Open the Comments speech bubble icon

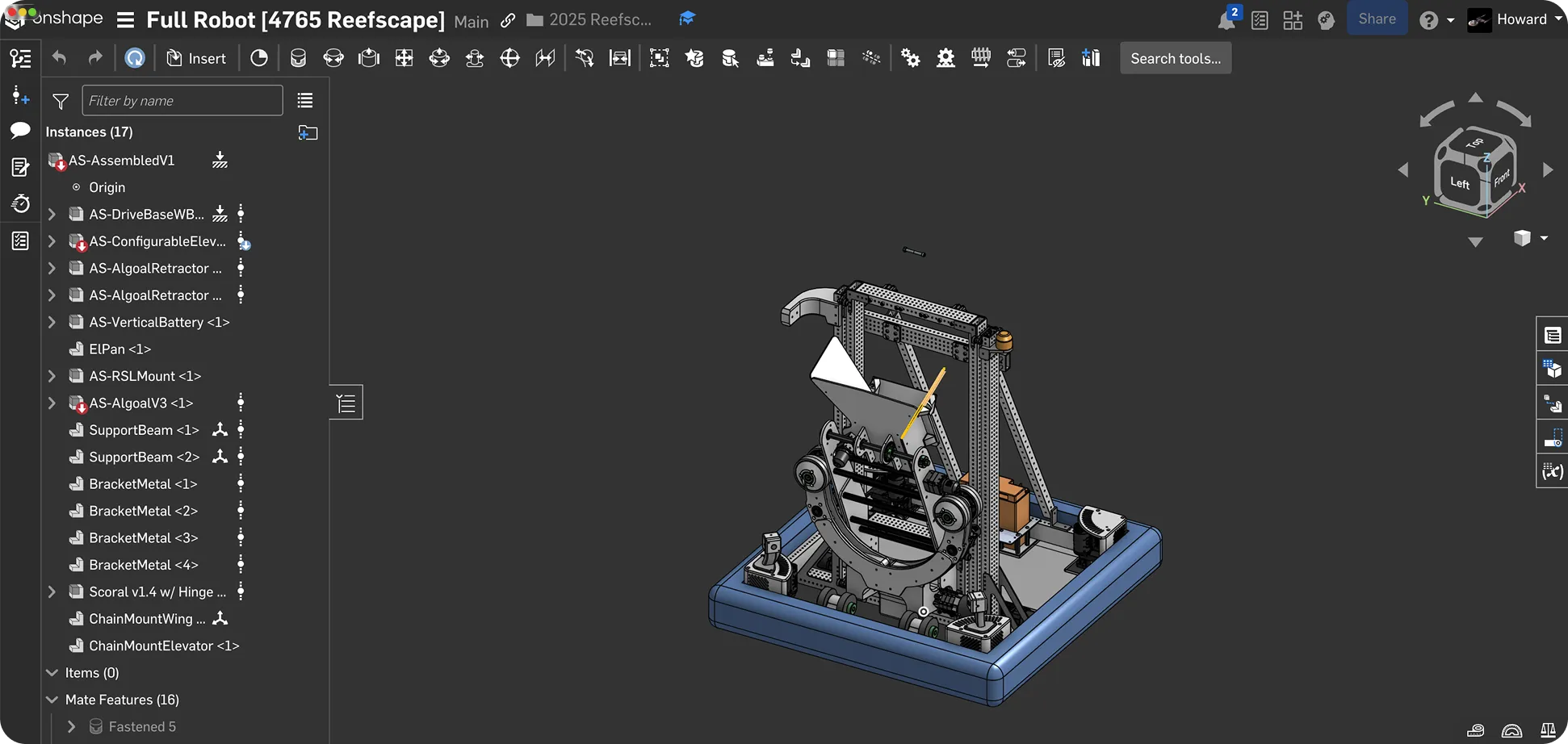click(x=20, y=131)
